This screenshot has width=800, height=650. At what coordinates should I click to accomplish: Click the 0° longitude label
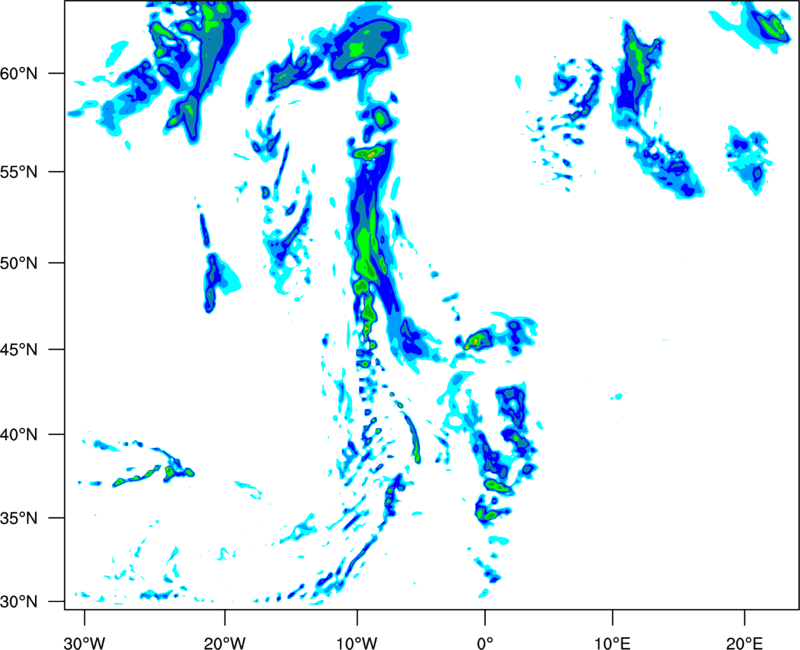click(485, 642)
